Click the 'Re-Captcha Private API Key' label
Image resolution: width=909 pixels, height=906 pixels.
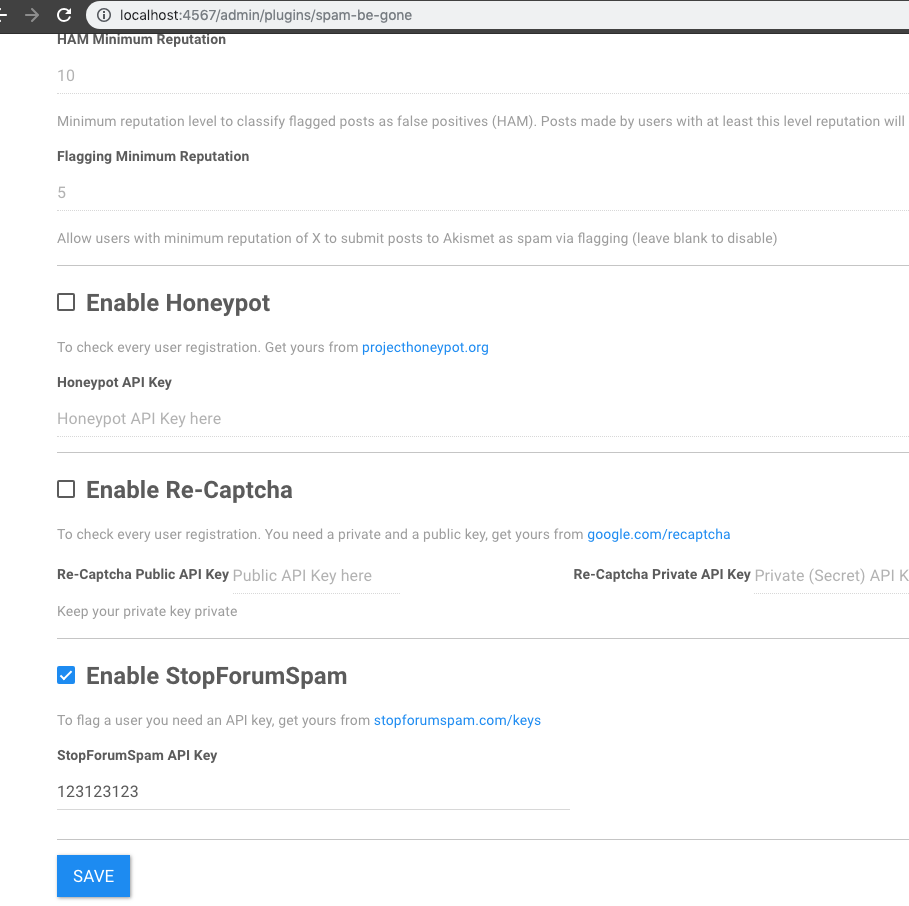662,574
